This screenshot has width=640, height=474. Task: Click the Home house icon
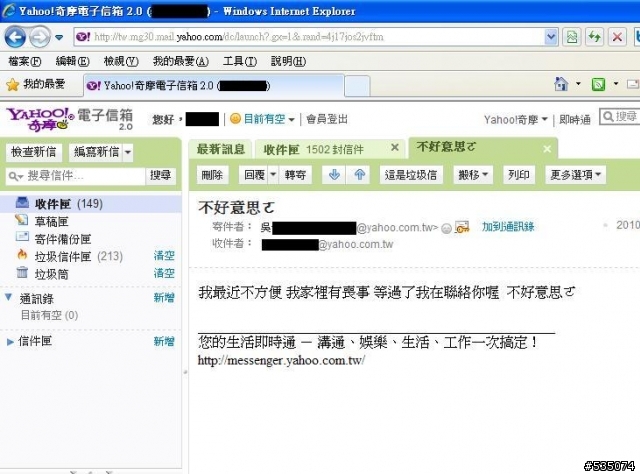click(x=561, y=84)
